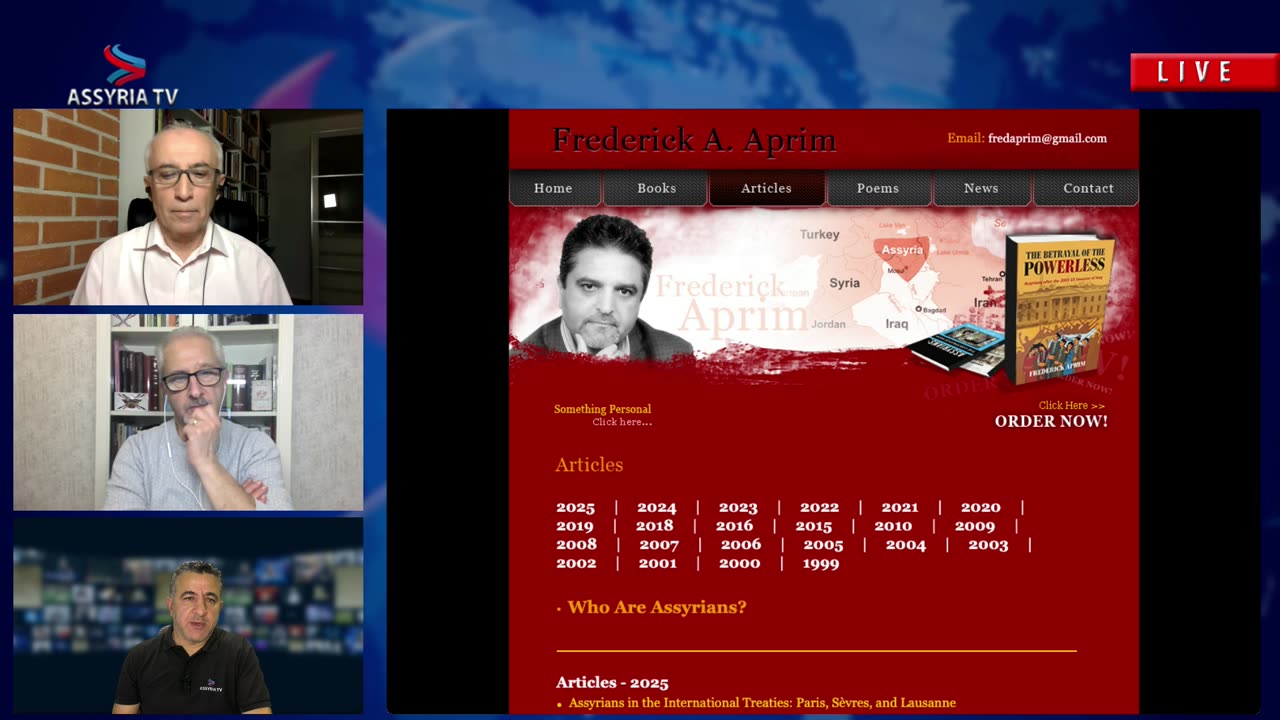Viewport: 1280px width, 720px height.
Task: Click the Assyria TV logo icon
Action: point(124,65)
